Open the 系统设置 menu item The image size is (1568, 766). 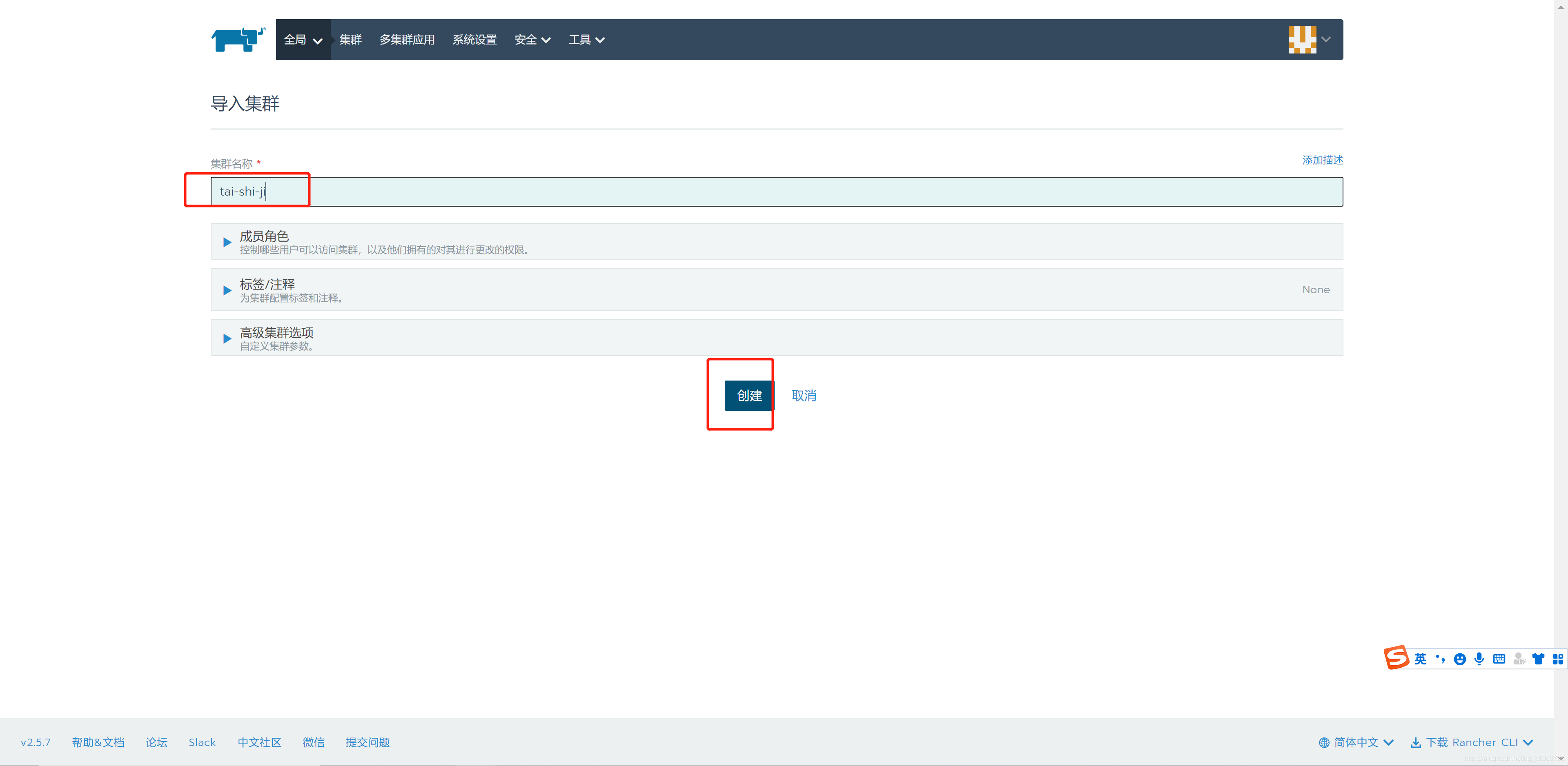[x=475, y=40]
